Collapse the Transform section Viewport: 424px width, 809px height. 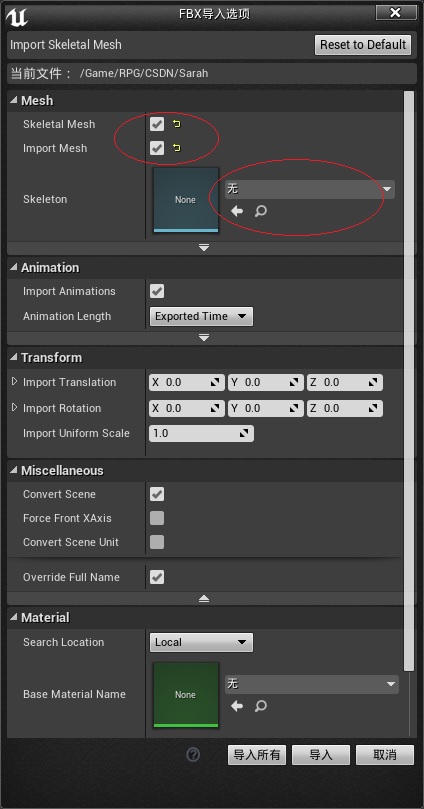pyautogui.click(x=13, y=358)
